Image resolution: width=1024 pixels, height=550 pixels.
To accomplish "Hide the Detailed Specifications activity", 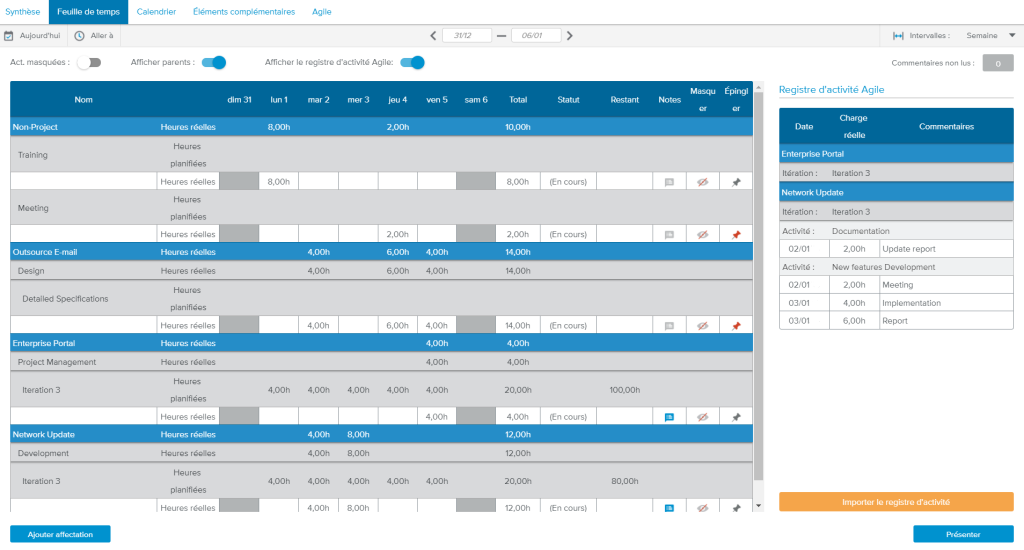I will tap(702, 326).
